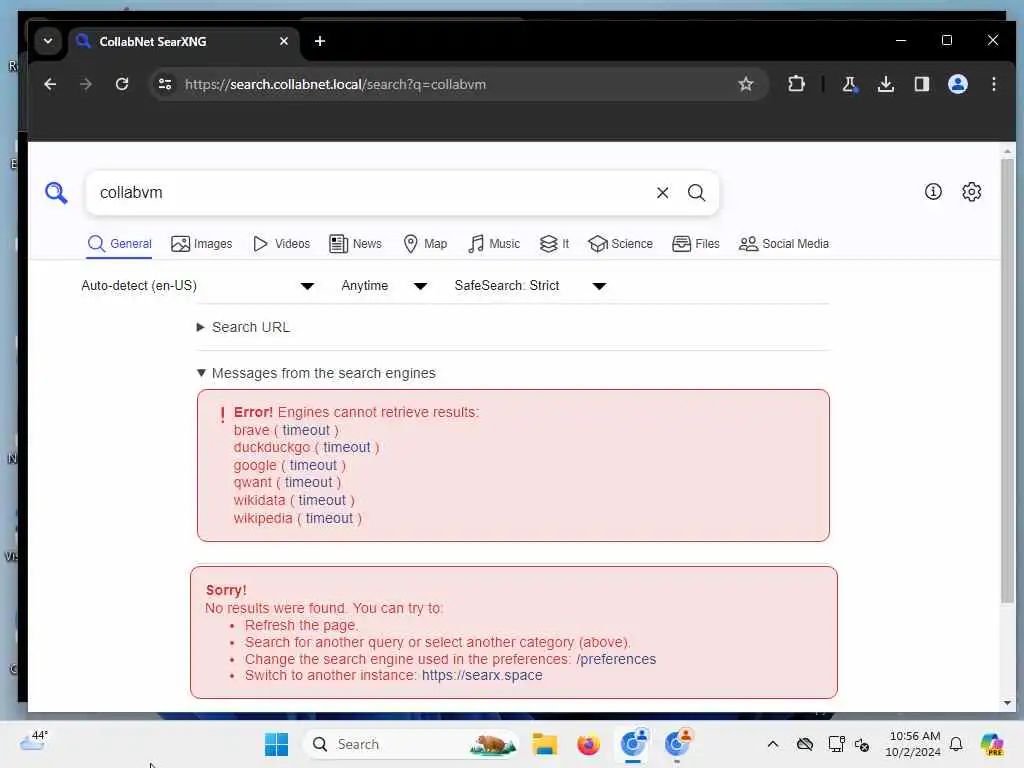Switch to Images category
Viewport: 1024px width, 768px height.
click(x=201, y=244)
